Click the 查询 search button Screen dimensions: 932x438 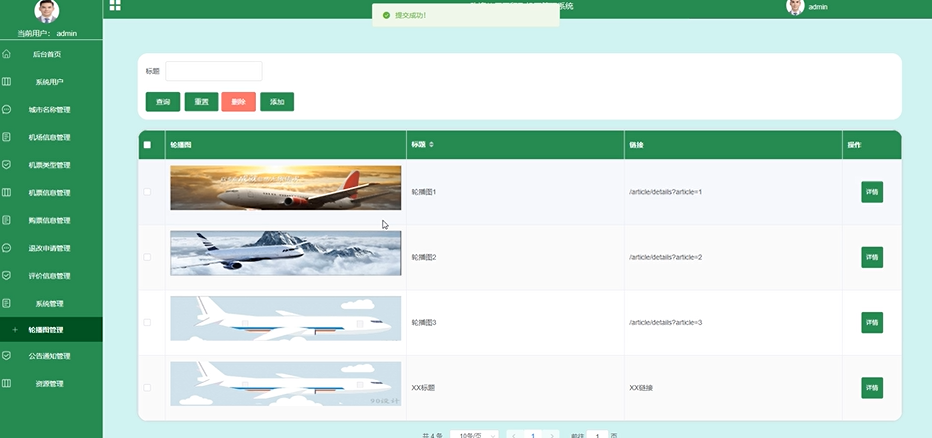pos(163,102)
